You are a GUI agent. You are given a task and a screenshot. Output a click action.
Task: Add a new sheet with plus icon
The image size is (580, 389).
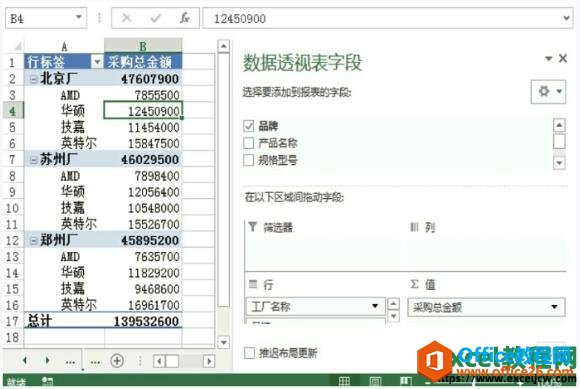(117, 361)
